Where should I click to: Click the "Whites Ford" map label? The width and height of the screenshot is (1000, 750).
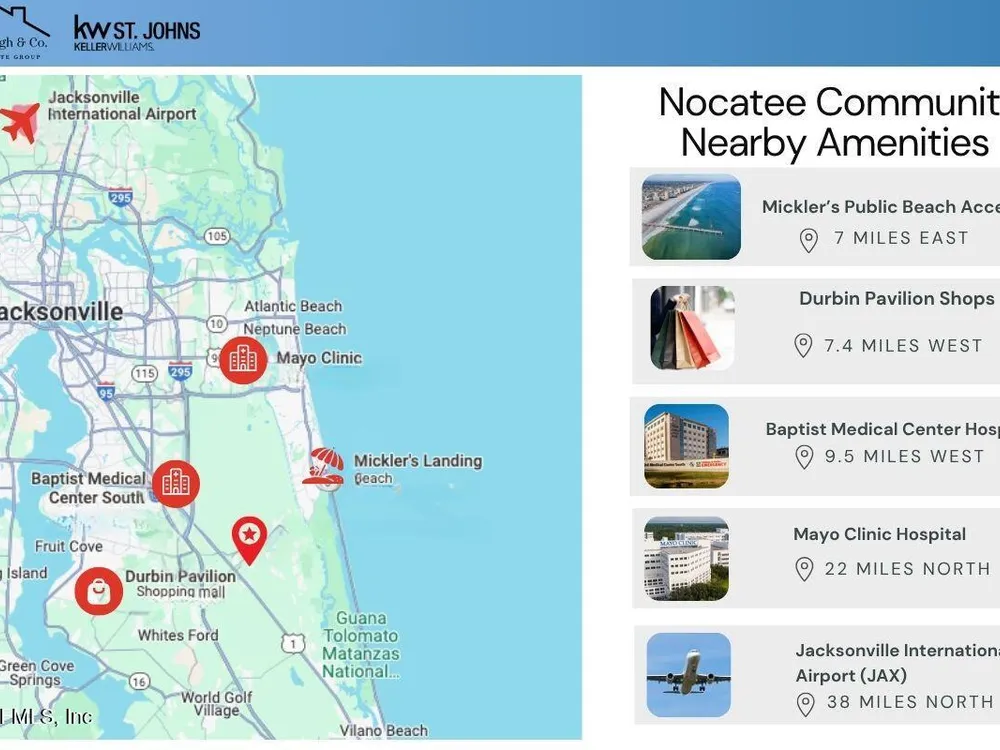178,635
